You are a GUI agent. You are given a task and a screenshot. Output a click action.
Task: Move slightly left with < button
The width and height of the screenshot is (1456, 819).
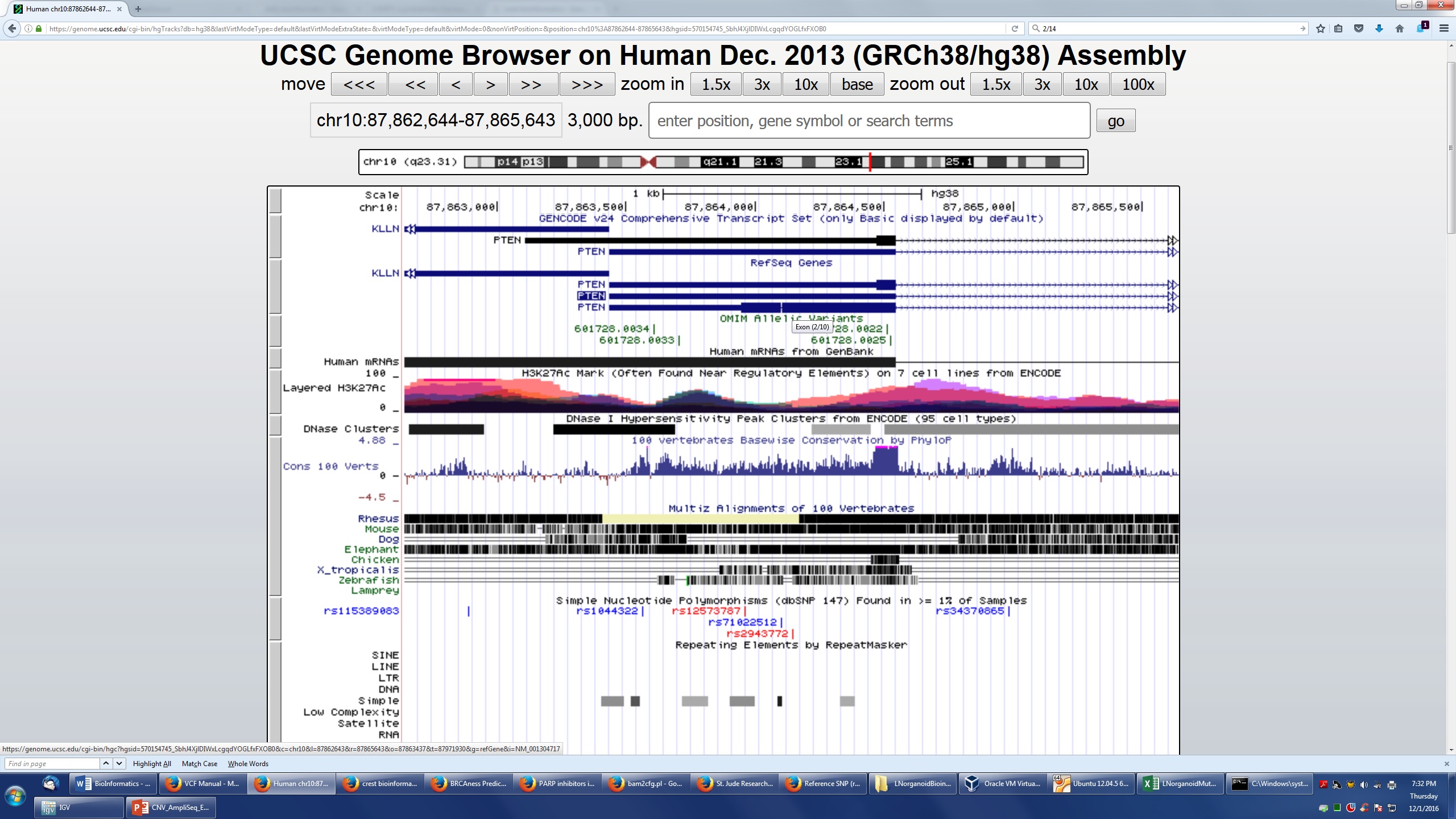point(456,84)
